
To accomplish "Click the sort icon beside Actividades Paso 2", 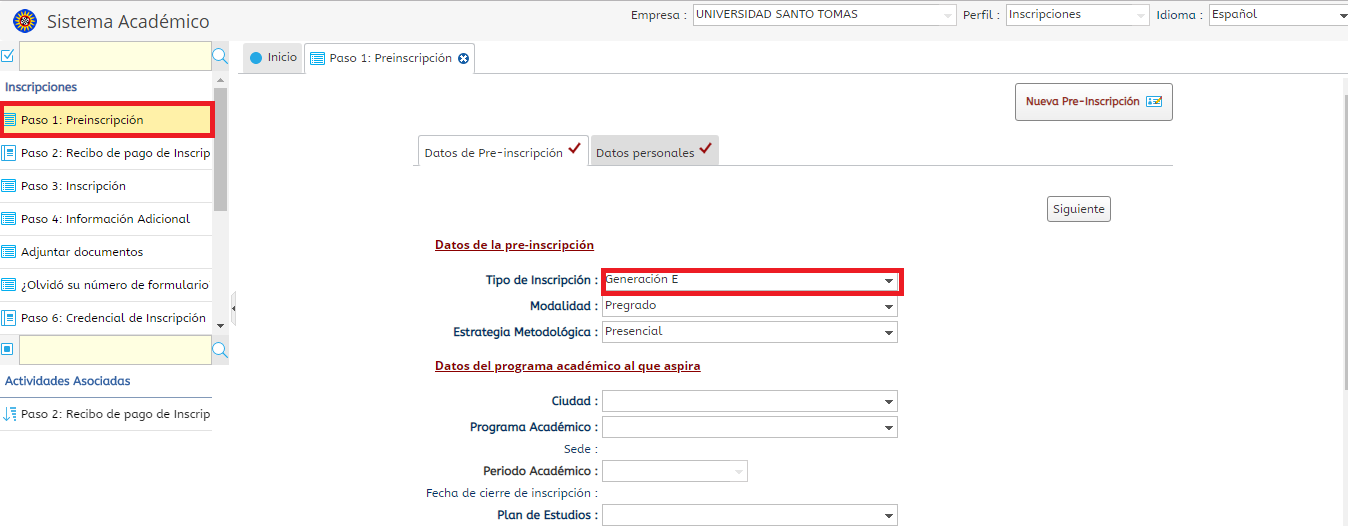I will [x=9, y=414].
